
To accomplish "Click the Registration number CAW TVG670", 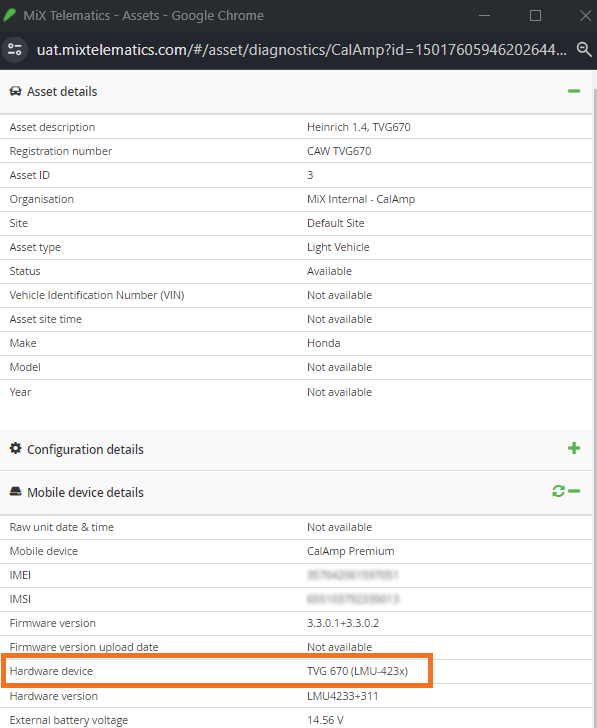I will [x=339, y=151].
